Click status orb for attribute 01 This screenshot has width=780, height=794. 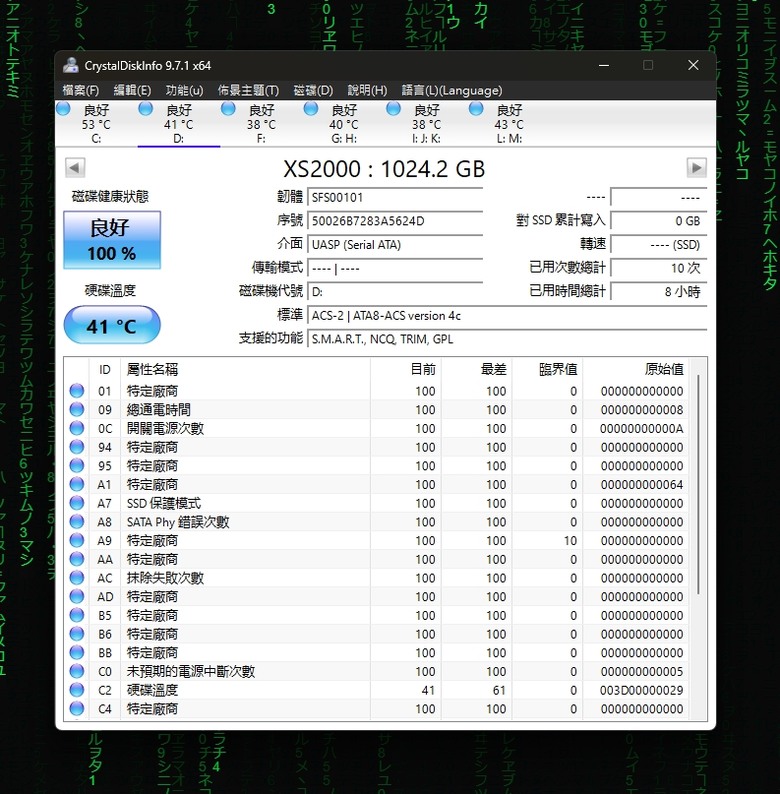click(77, 390)
